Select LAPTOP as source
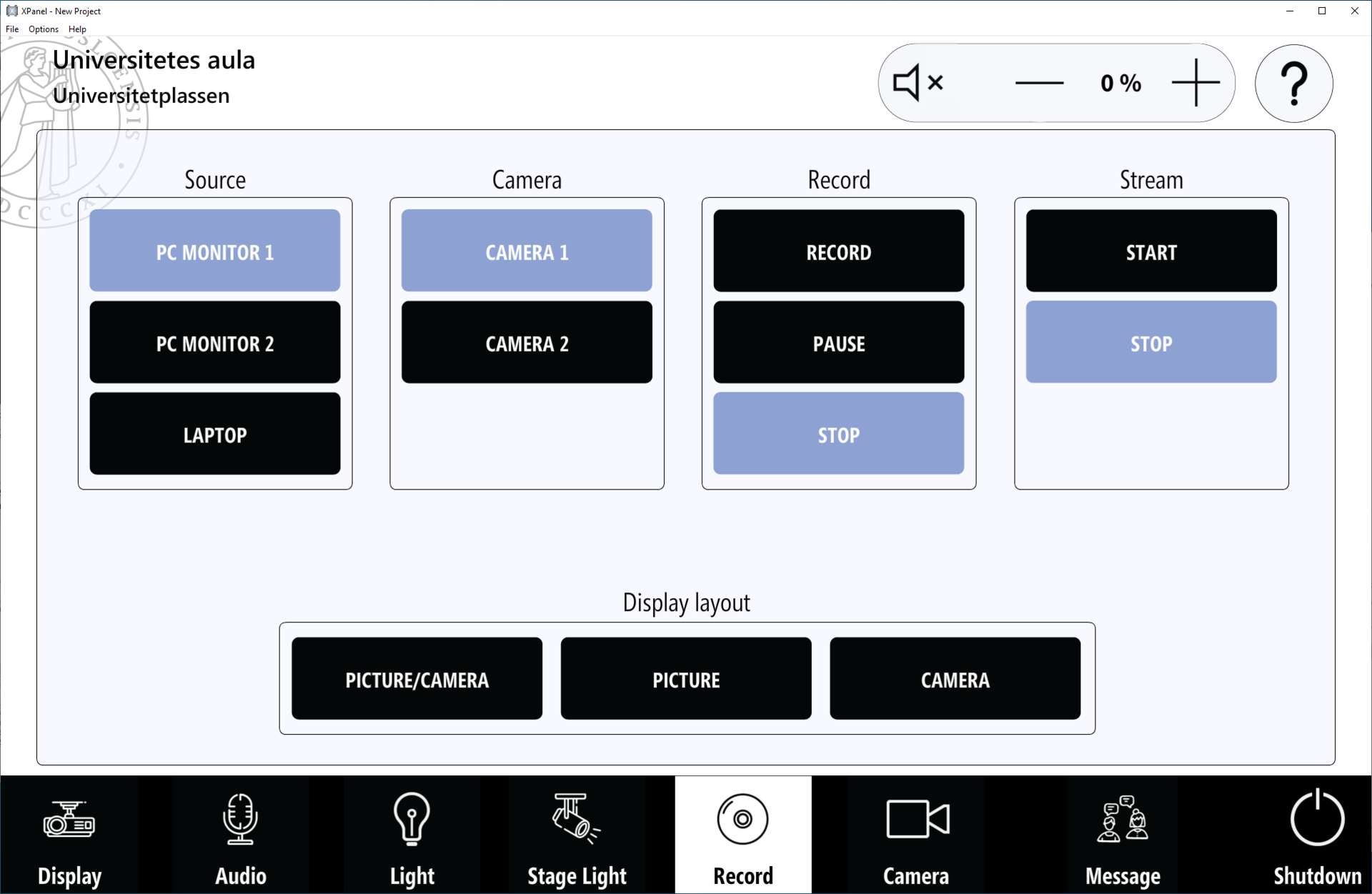 [x=215, y=434]
